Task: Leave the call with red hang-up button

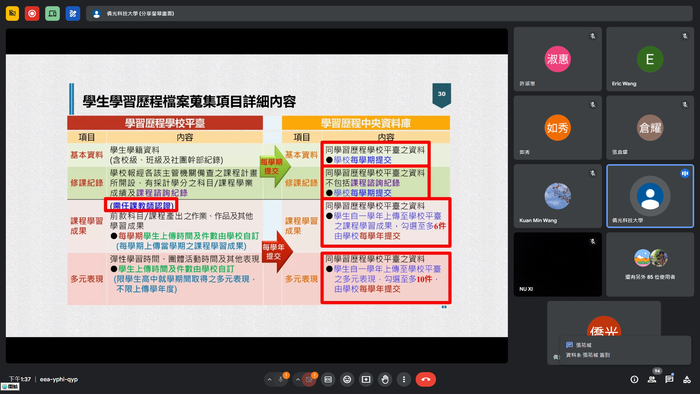Action: [426, 379]
